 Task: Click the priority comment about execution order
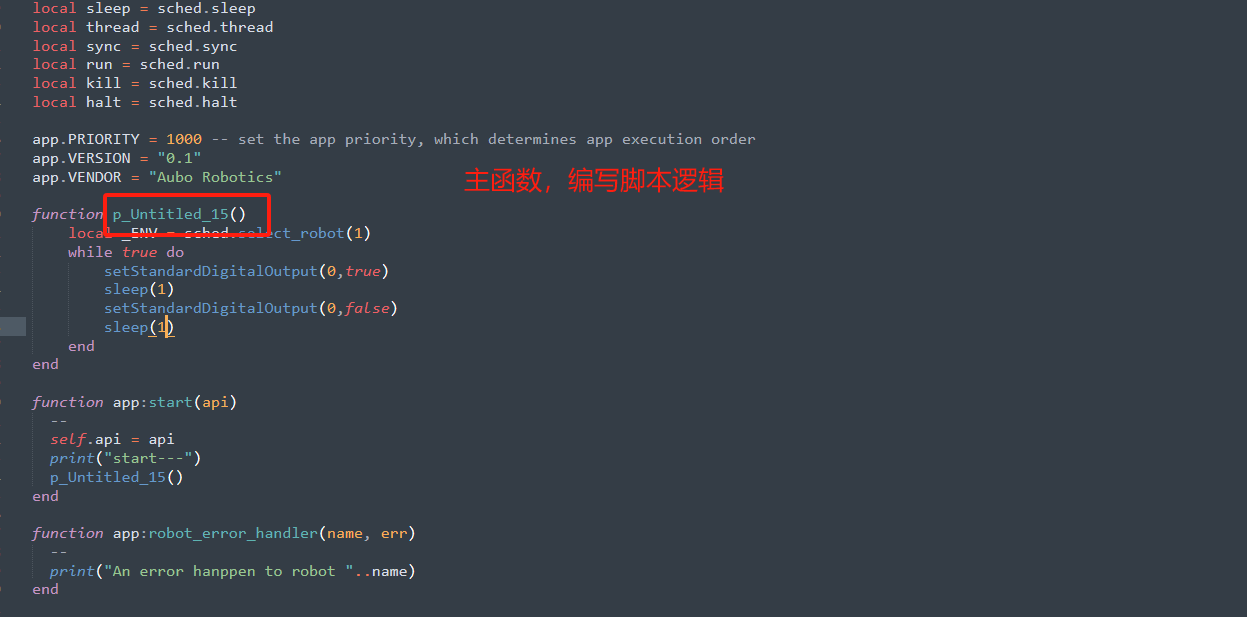(483, 139)
